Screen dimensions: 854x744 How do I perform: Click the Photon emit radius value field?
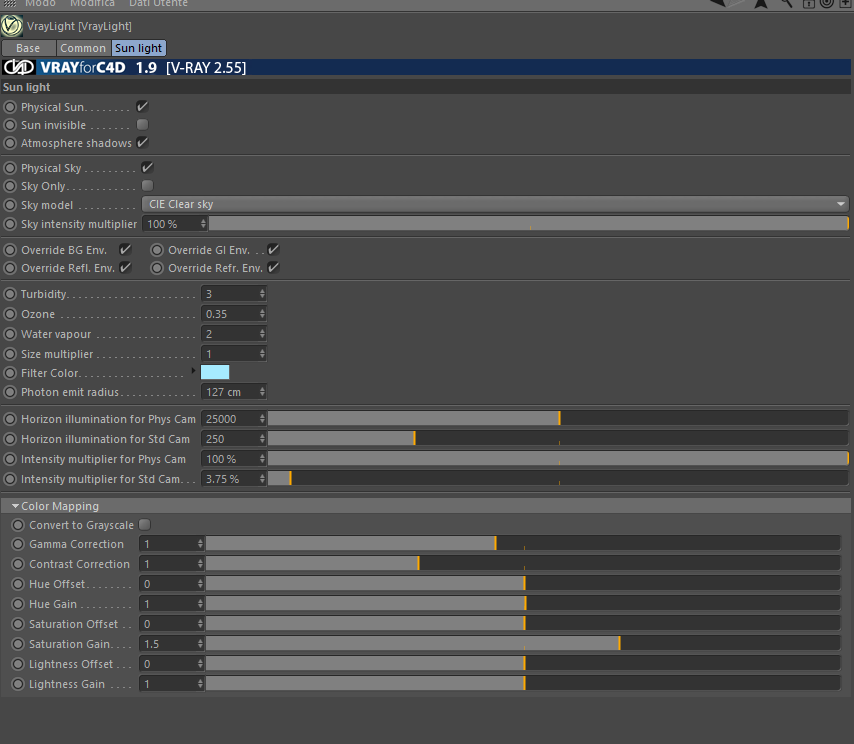(233, 392)
